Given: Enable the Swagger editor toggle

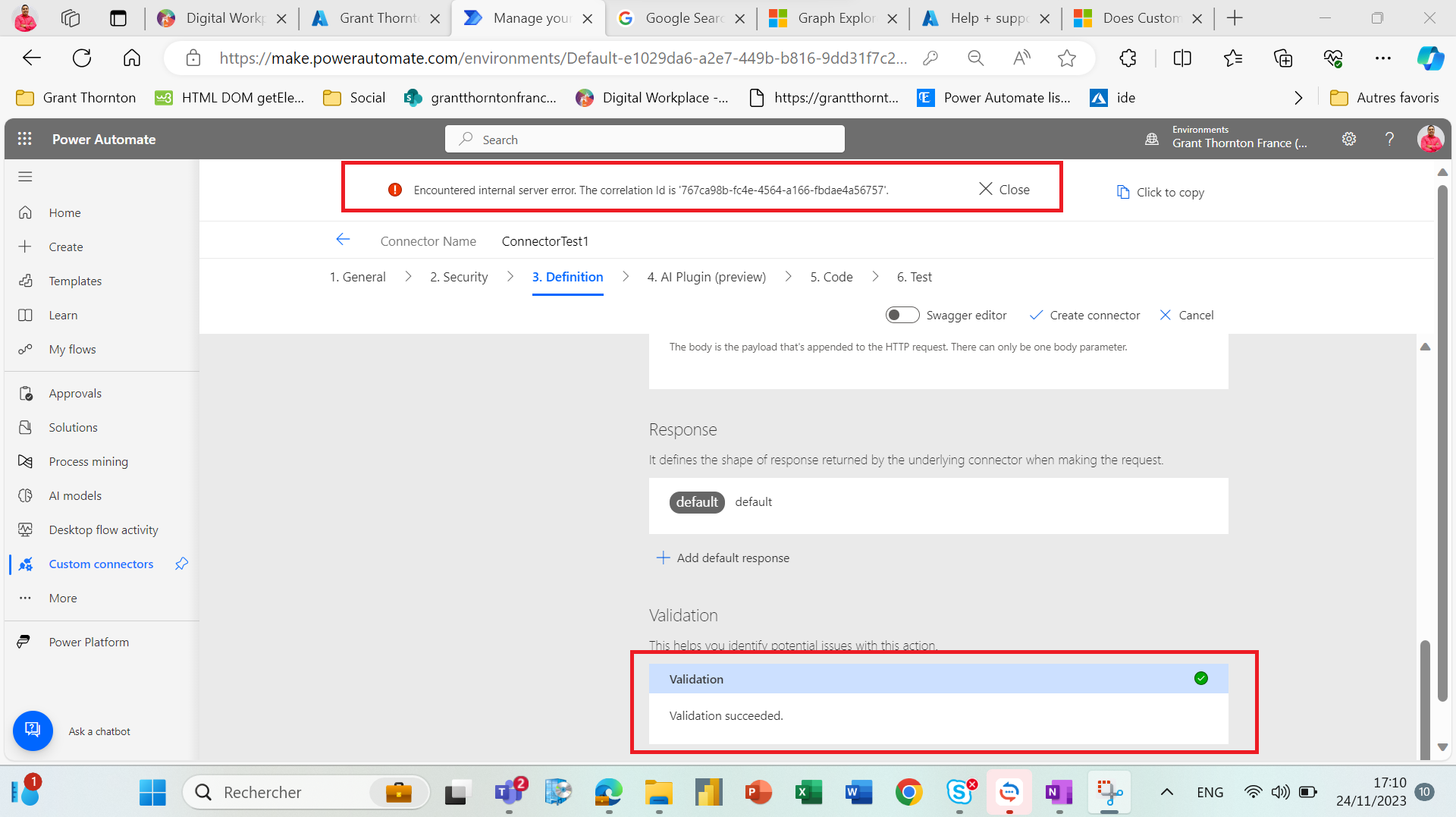Looking at the screenshot, I should pos(902,314).
